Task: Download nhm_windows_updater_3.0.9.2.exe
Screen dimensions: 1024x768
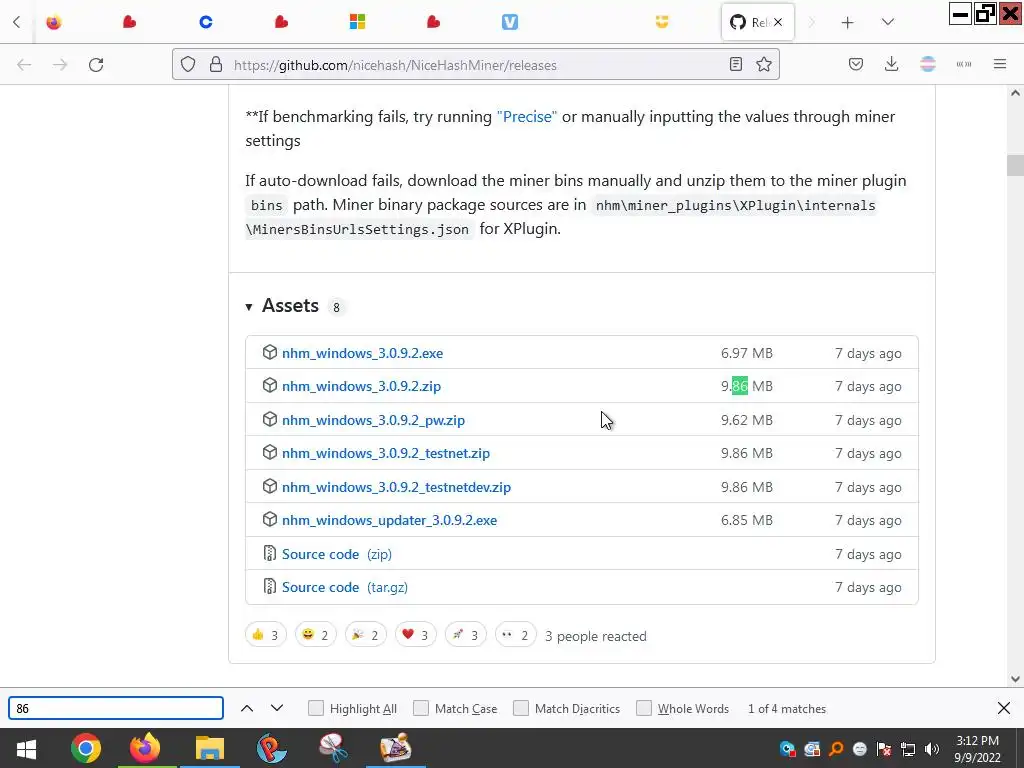Action: [389, 520]
